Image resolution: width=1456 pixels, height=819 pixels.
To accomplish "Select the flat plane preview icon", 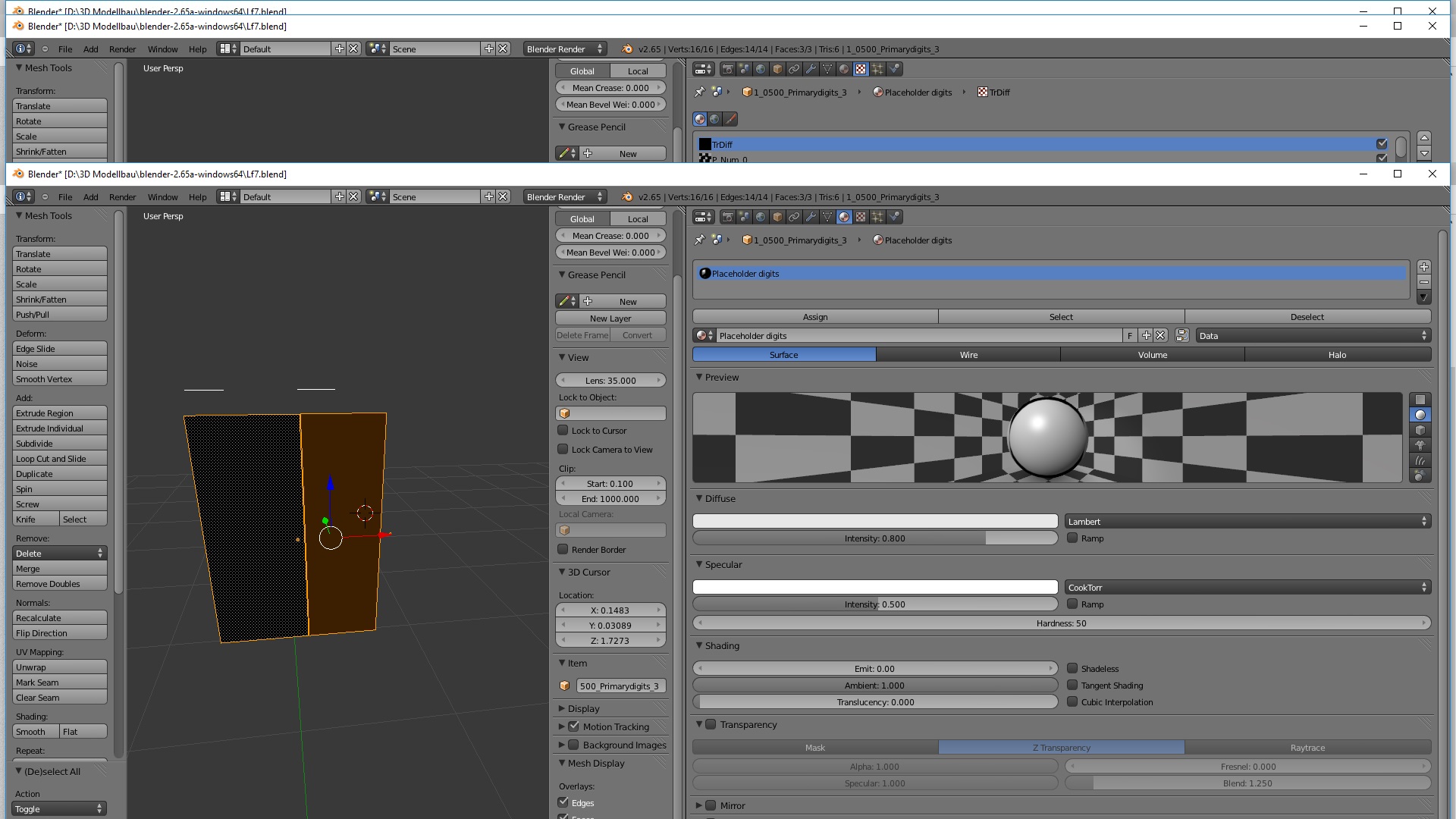I will tap(1420, 400).
